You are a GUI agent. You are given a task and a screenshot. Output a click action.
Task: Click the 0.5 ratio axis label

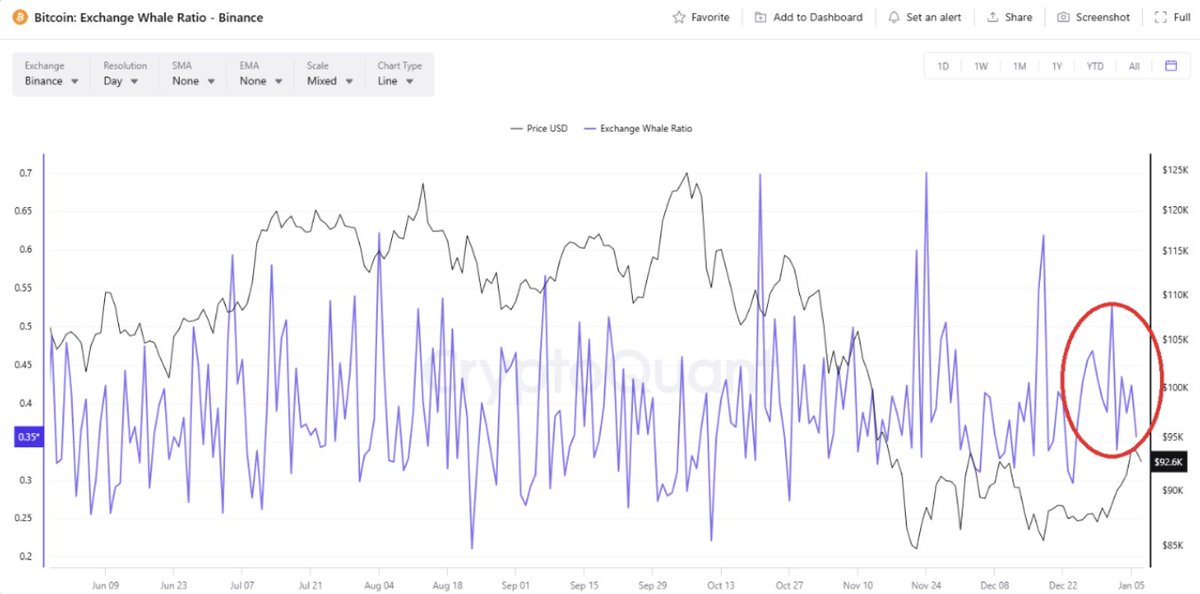(24, 326)
